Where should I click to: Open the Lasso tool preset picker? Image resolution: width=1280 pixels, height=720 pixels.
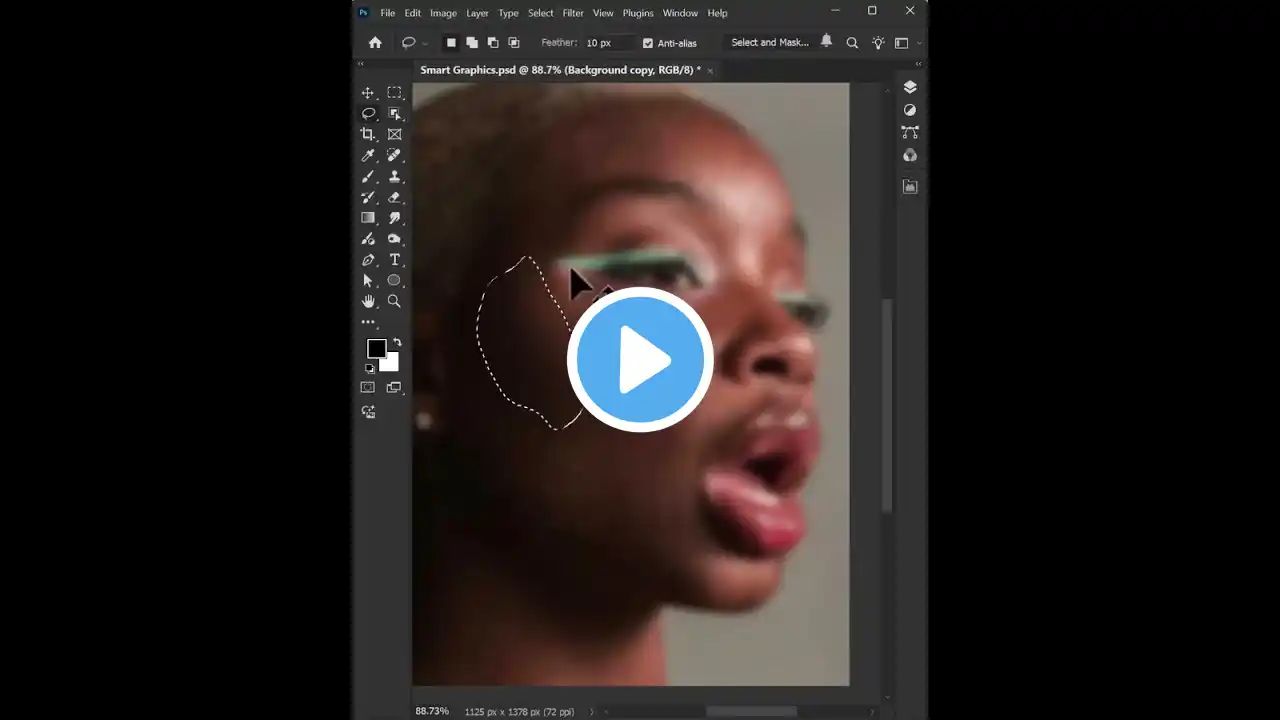coord(413,43)
